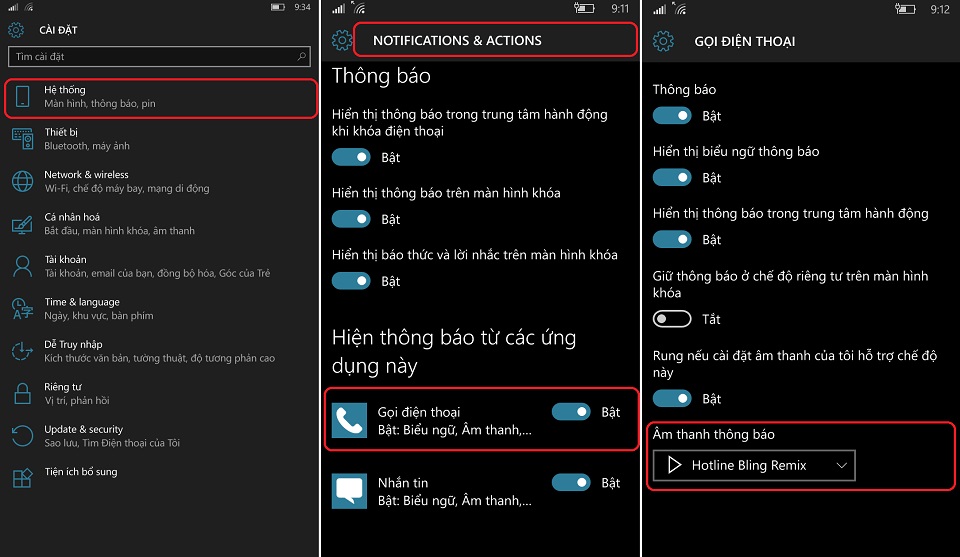The image size is (960, 557).
Task: Click the Âm thanh thông báo label
Action: pyautogui.click(x=714, y=434)
